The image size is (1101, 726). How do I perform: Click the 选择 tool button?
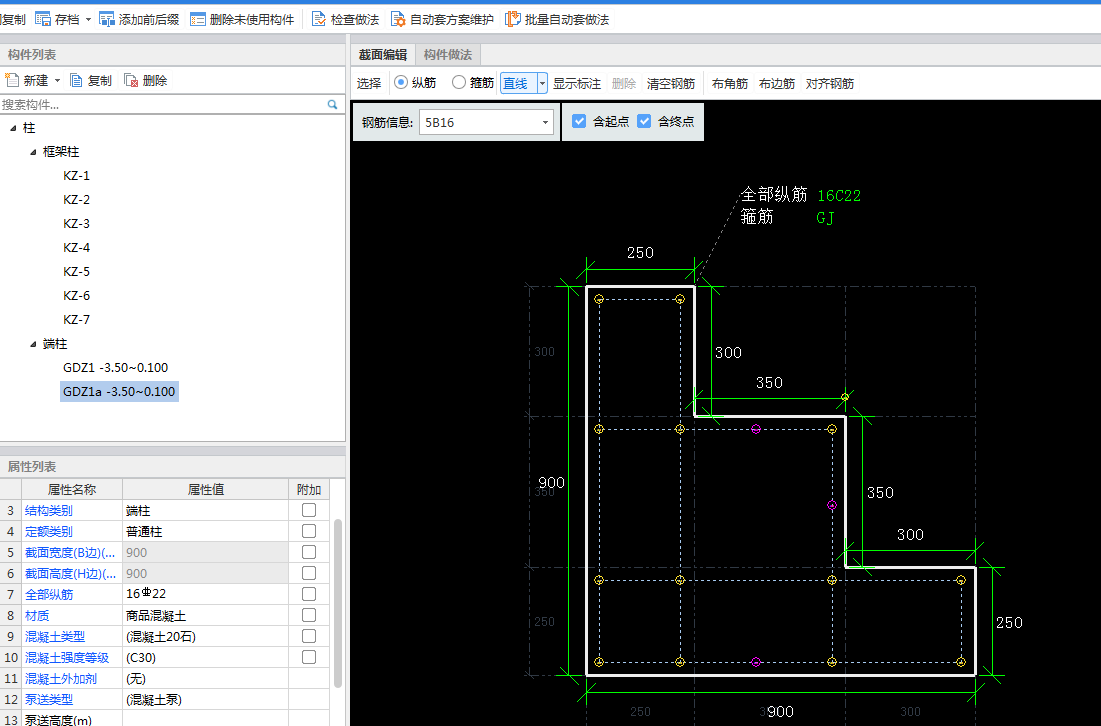(369, 84)
